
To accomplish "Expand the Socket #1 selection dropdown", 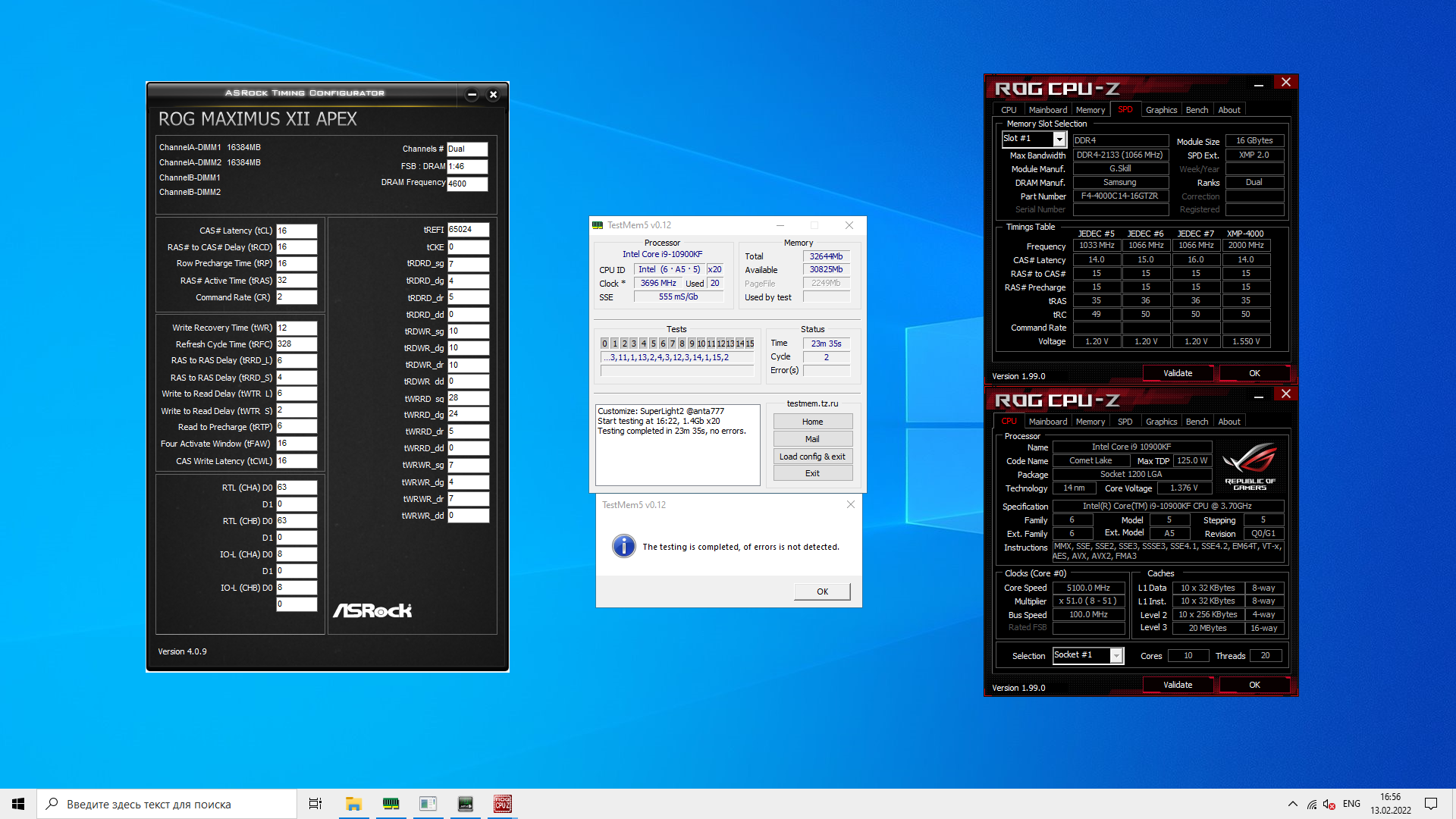I will pyautogui.click(x=1116, y=655).
